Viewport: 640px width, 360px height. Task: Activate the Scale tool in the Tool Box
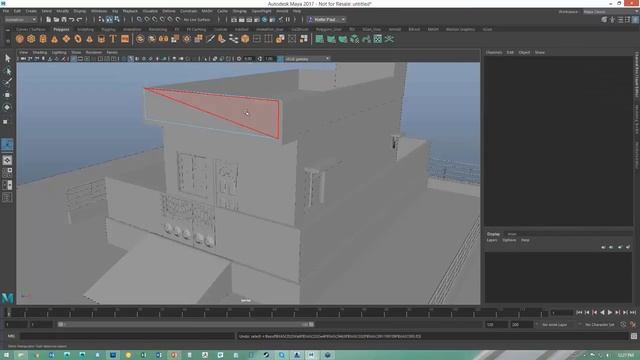click(x=6, y=122)
